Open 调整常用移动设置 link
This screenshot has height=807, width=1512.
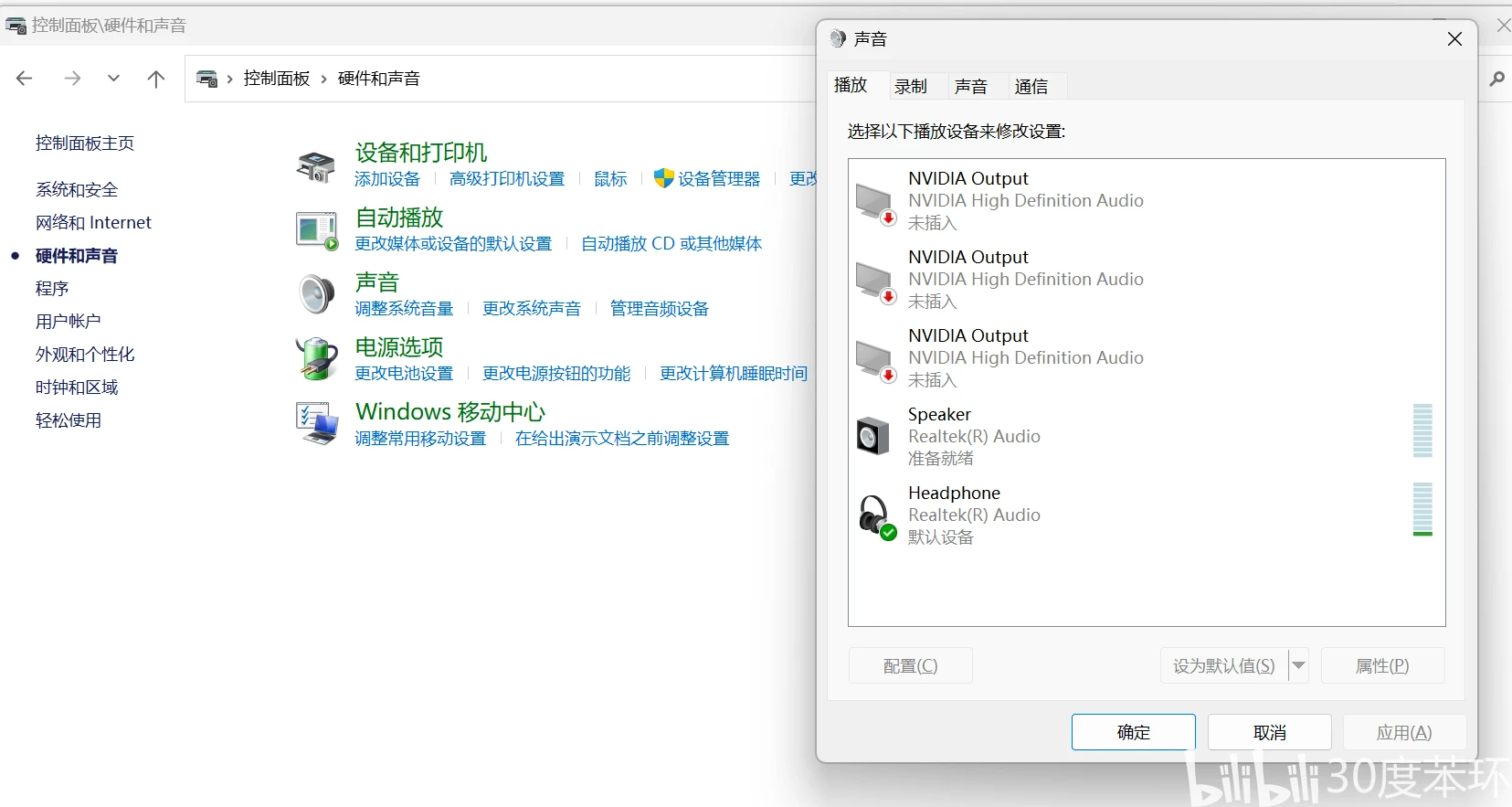coord(420,439)
